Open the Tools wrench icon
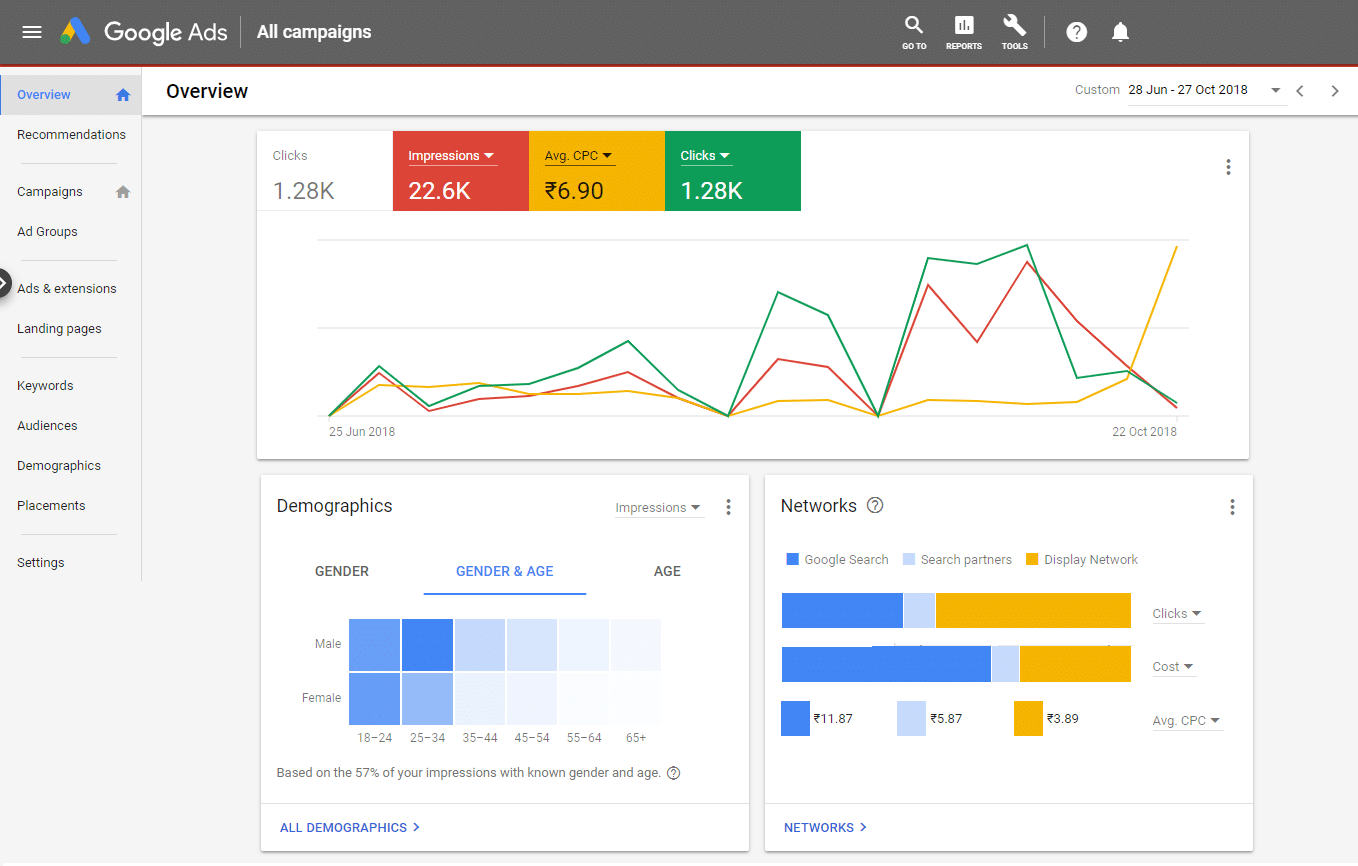The image size is (1358, 866). pos(1014,32)
